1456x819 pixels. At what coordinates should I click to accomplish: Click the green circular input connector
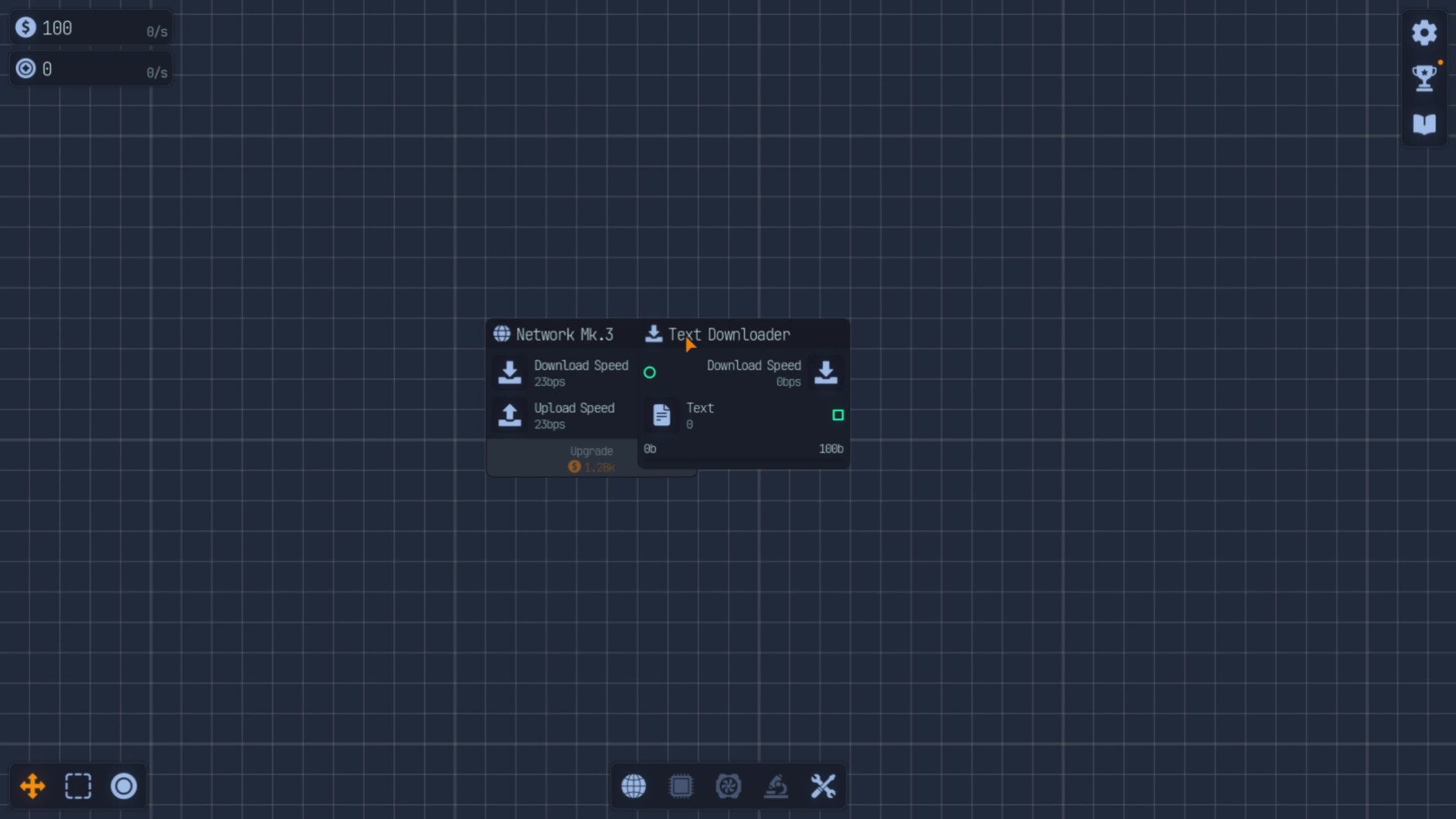point(650,372)
